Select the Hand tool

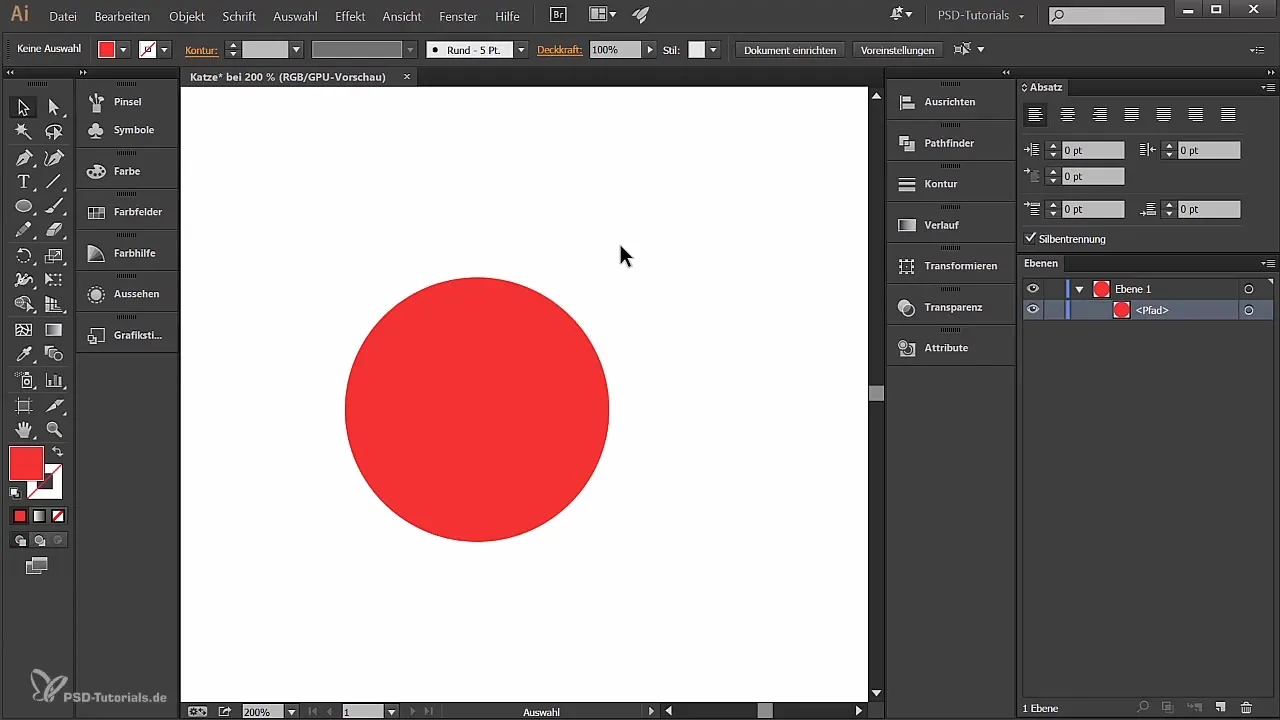pyautogui.click(x=23, y=430)
